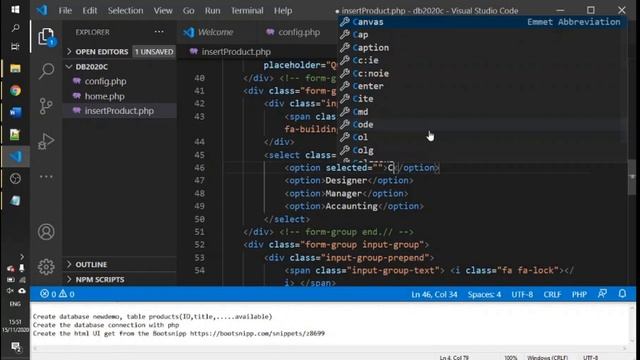This screenshot has height=360, width=640.
Task: Choose the Colg suggestion
Action: pos(482,150)
